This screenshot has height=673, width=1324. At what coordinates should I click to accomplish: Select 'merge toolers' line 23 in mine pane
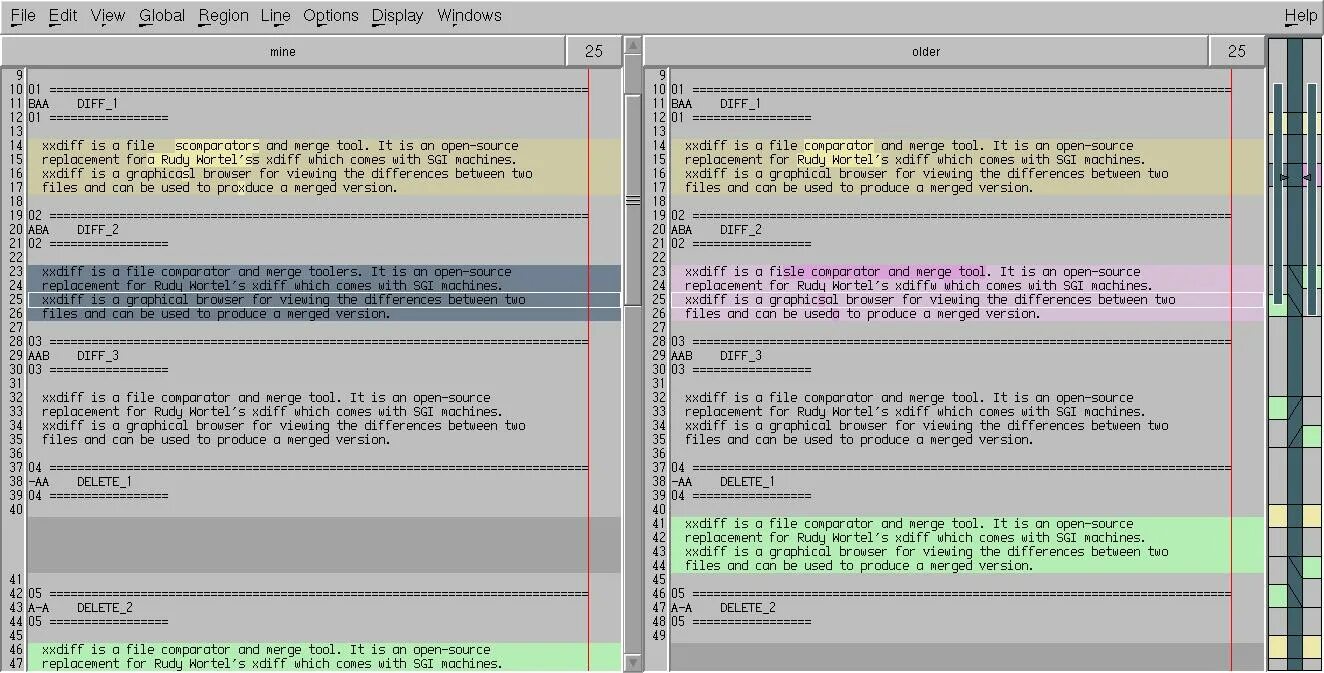324,272
